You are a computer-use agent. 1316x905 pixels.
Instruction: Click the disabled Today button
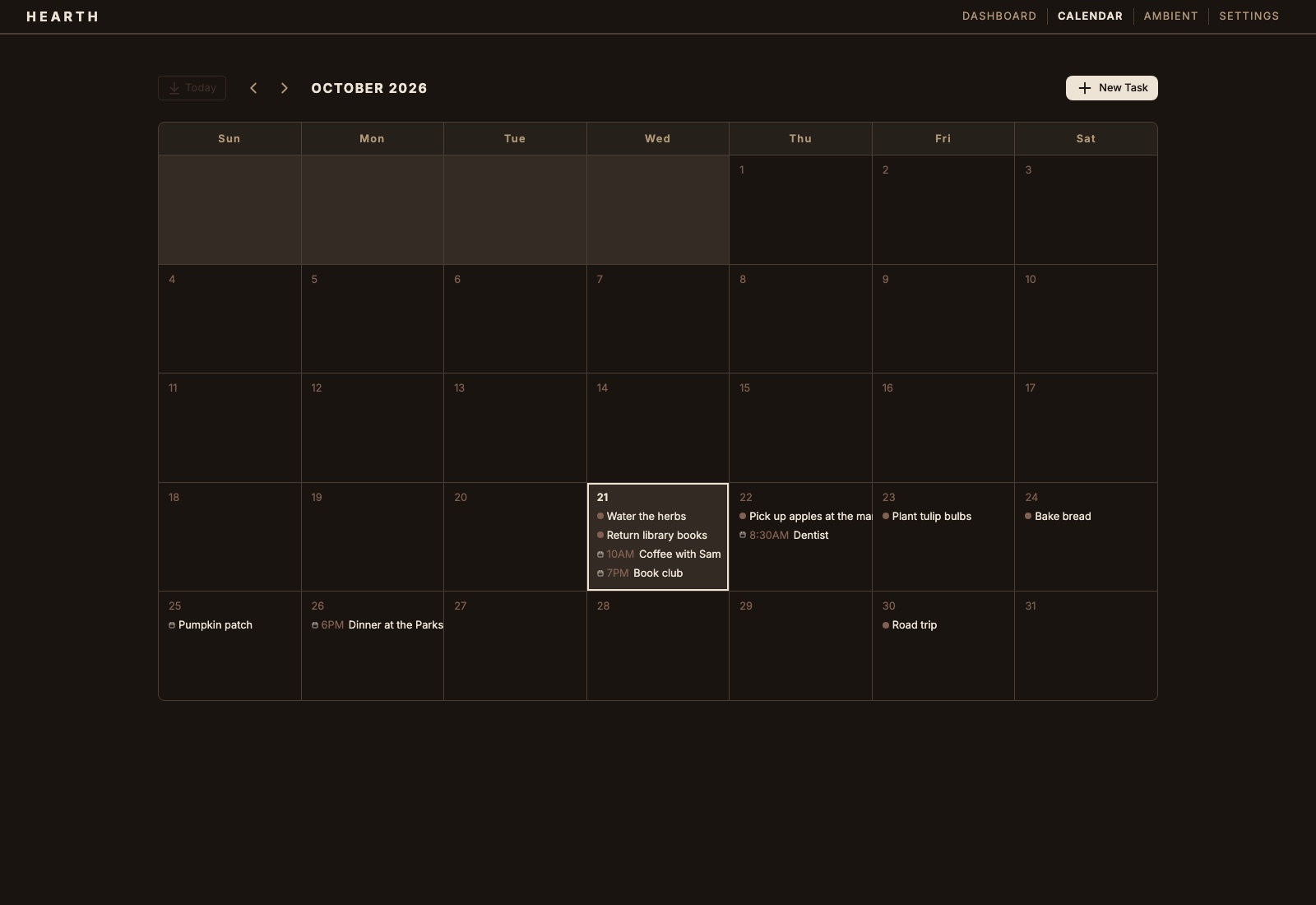point(192,88)
